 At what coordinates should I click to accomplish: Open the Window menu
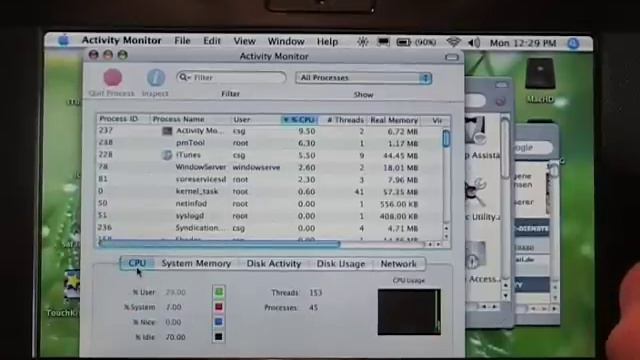(286, 41)
